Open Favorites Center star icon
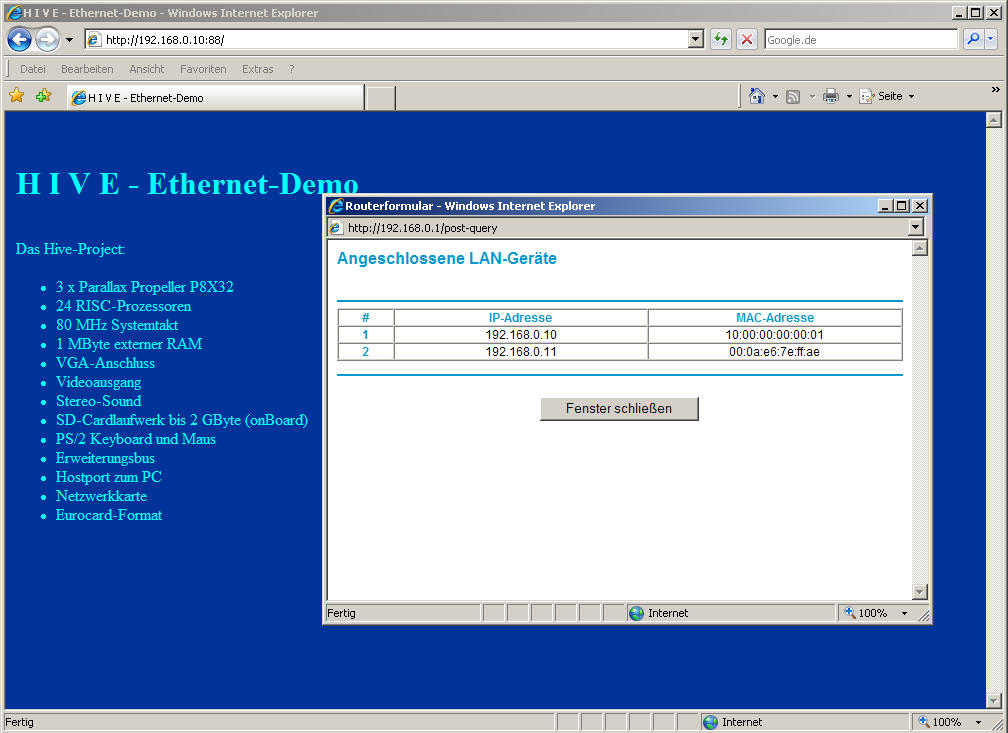The image size is (1008, 733). [x=16, y=96]
